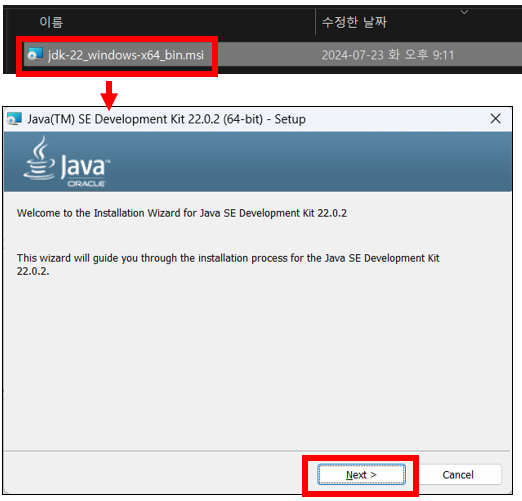Click the Setup window title text

[166, 119]
